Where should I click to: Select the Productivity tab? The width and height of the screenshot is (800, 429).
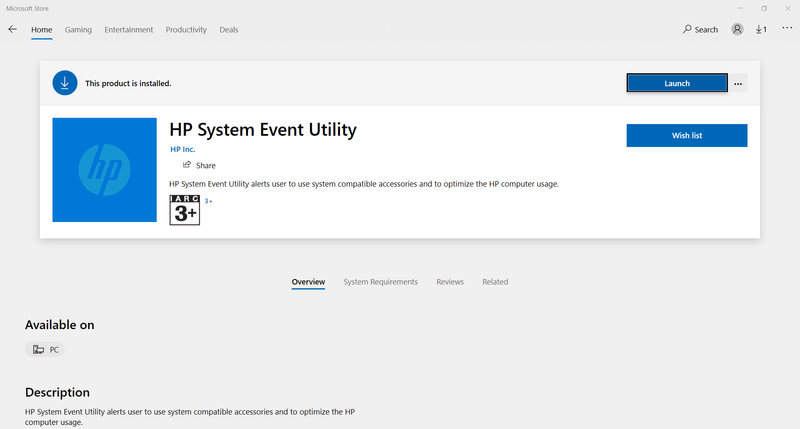coord(187,30)
